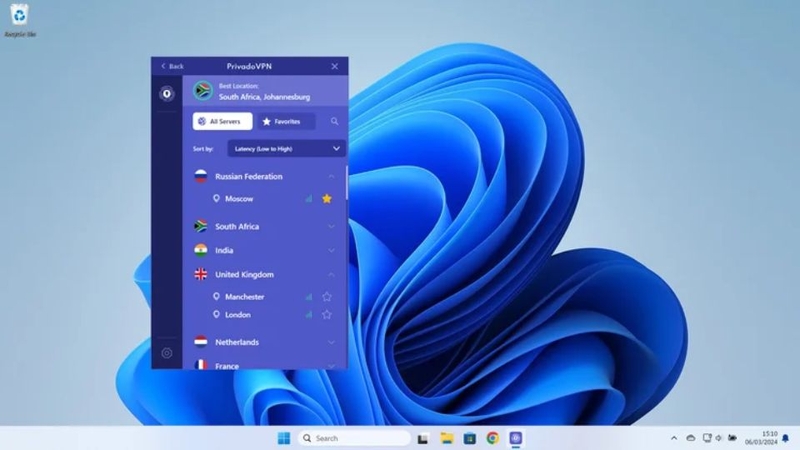This screenshot has height=450, width=800.
Task: Click the United Kingdom flag icon
Action: point(201,274)
